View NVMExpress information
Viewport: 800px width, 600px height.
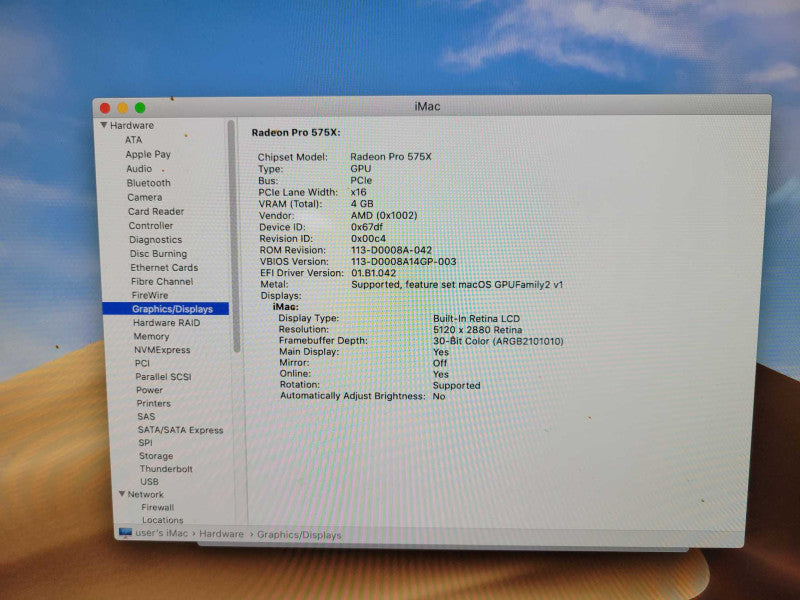162,350
